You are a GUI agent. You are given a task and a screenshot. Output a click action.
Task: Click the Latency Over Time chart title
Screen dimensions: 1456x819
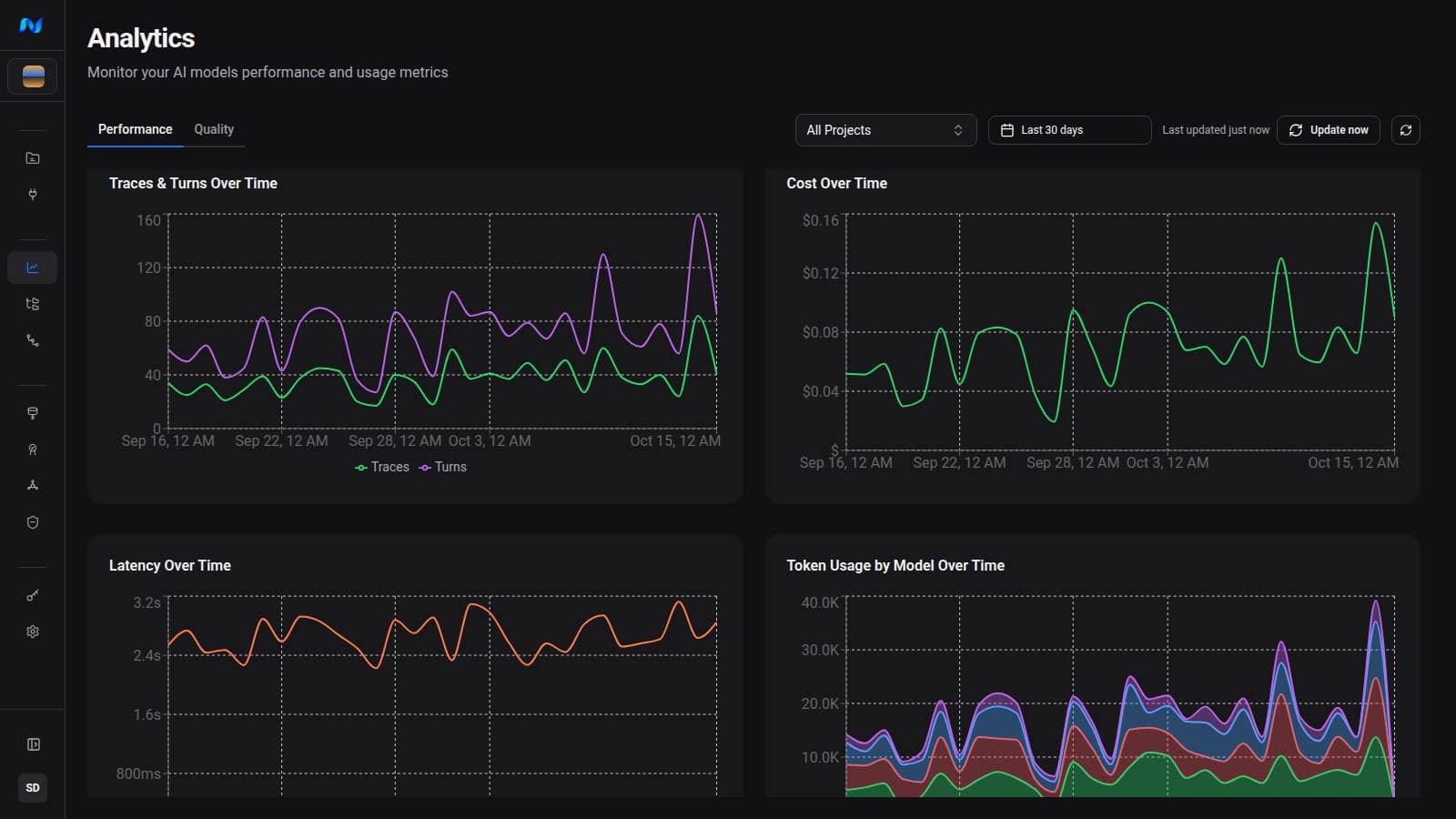(170, 565)
